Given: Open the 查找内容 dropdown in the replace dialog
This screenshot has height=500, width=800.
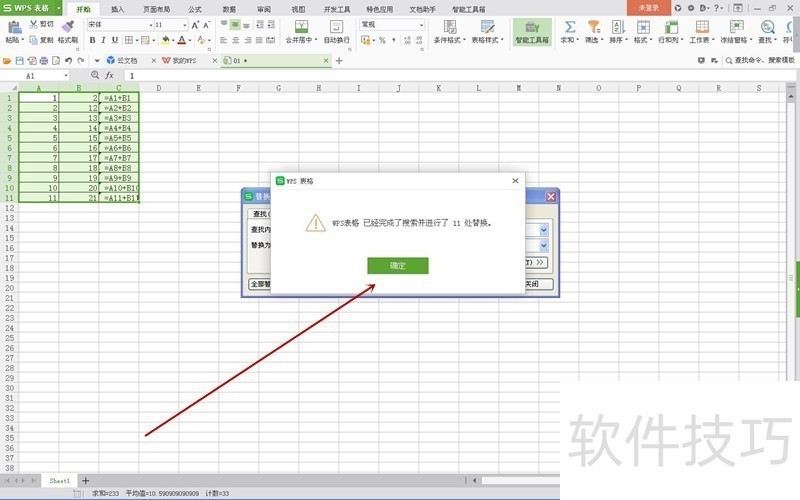Looking at the screenshot, I should [x=543, y=230].
